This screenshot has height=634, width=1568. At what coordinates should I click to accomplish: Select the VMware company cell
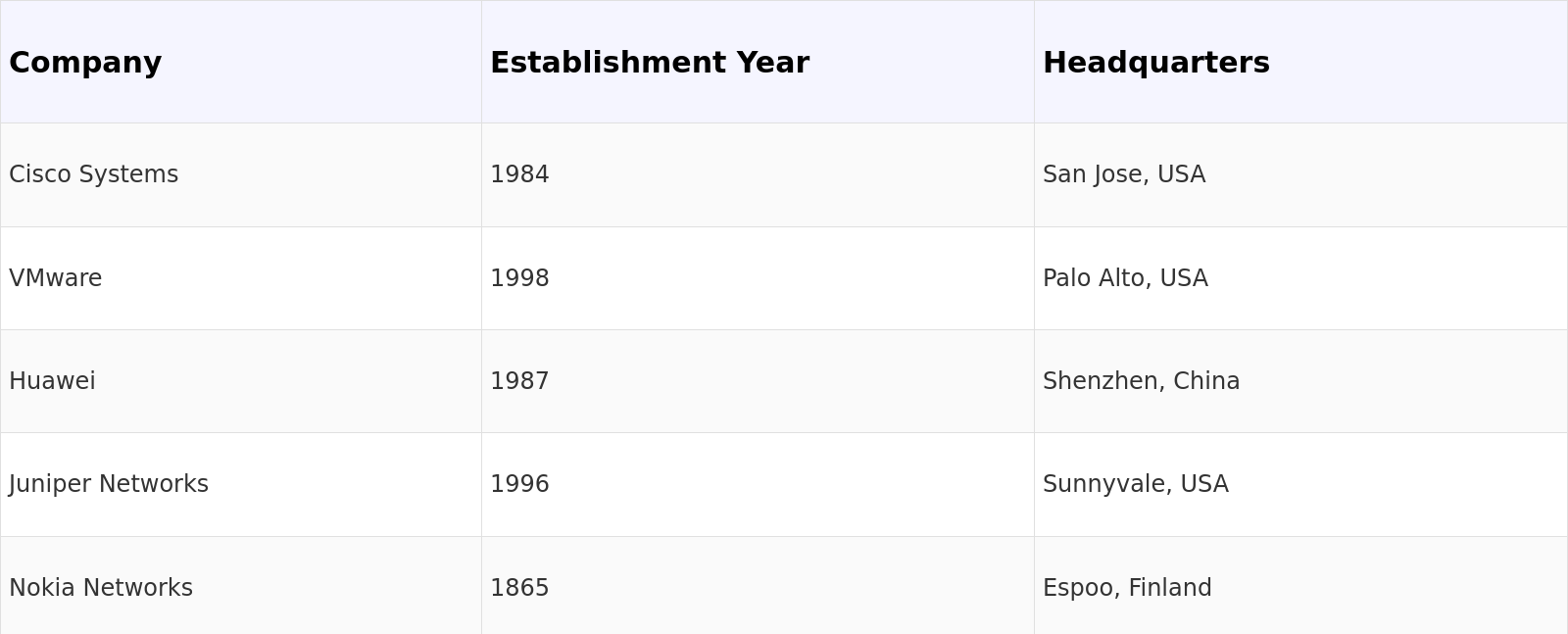tap(56, 278)
